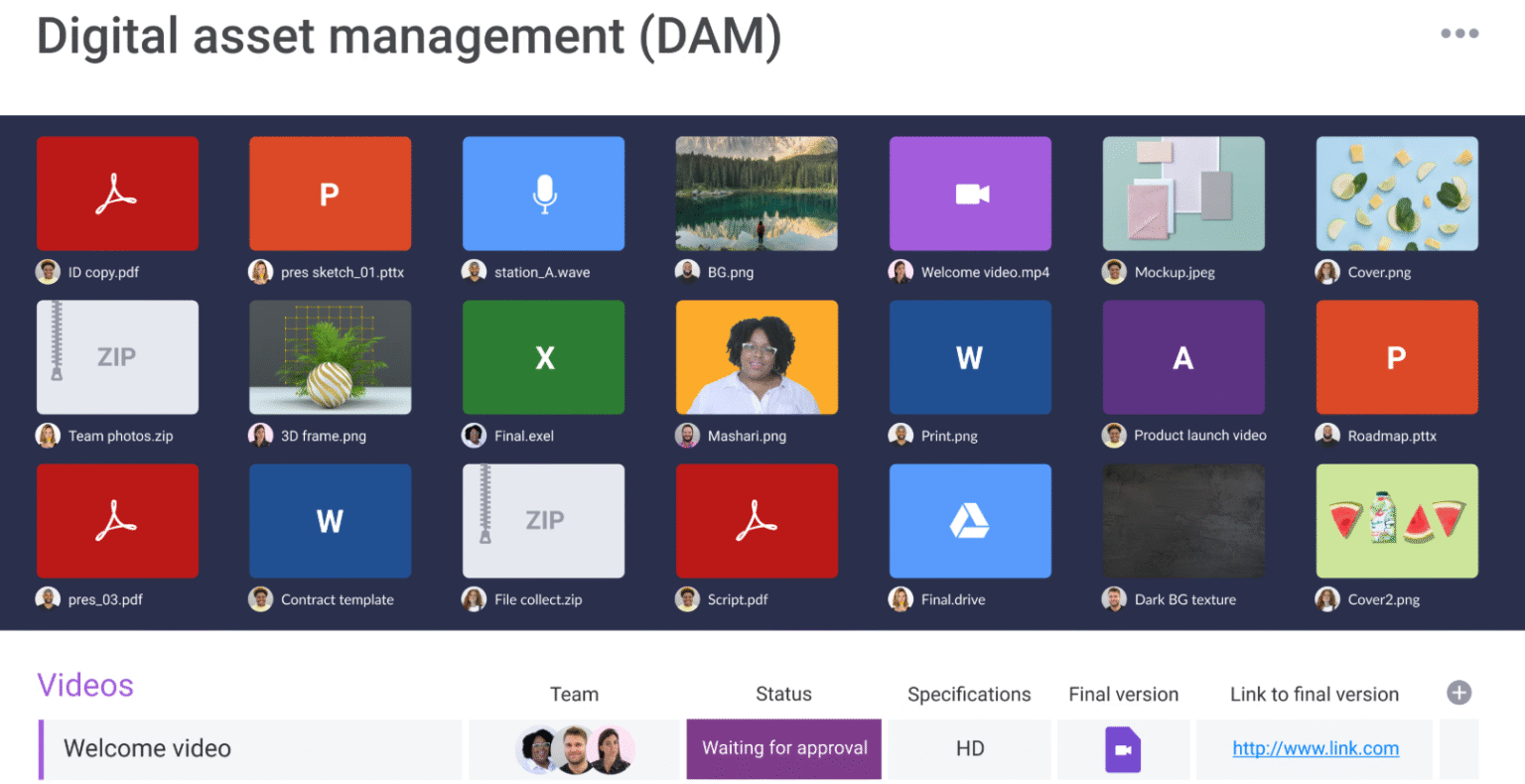The height and width of the screenshot is (784, 1525).
Task: Click the Team column header
Action: (574, 694)
